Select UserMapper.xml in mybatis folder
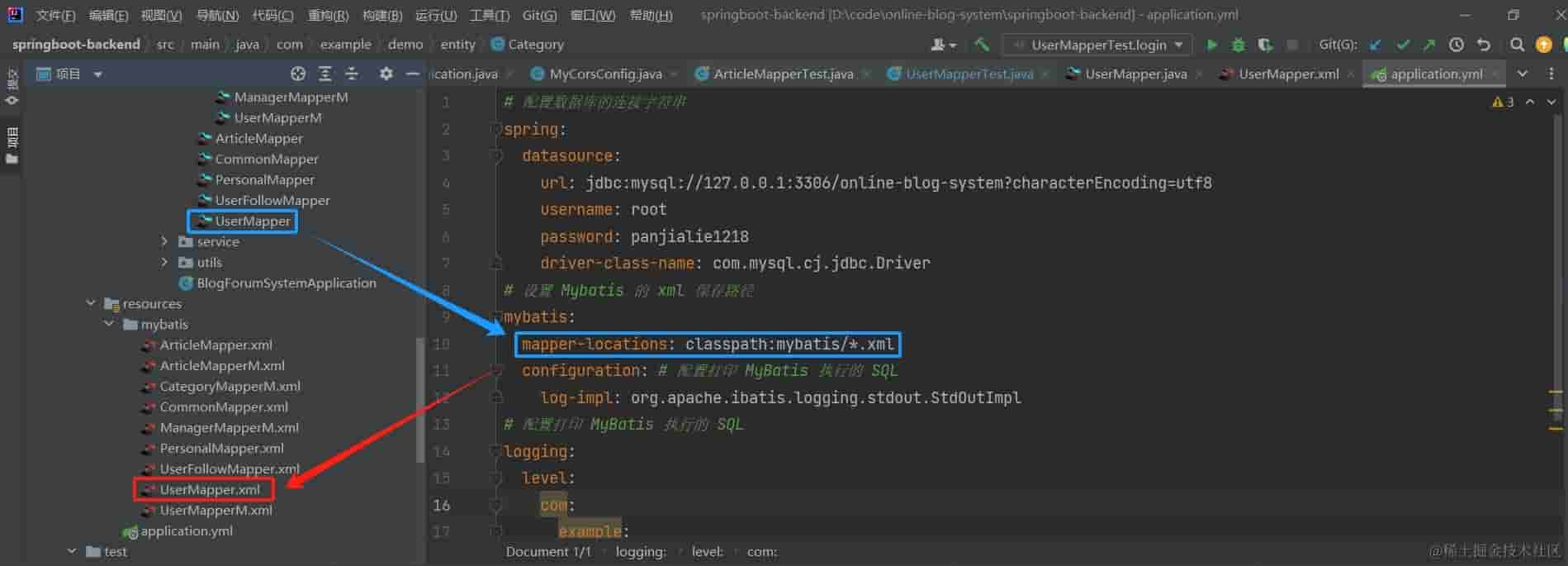Screen dimensions: 1568x566 pyautogui.click(x=210, y=489)
